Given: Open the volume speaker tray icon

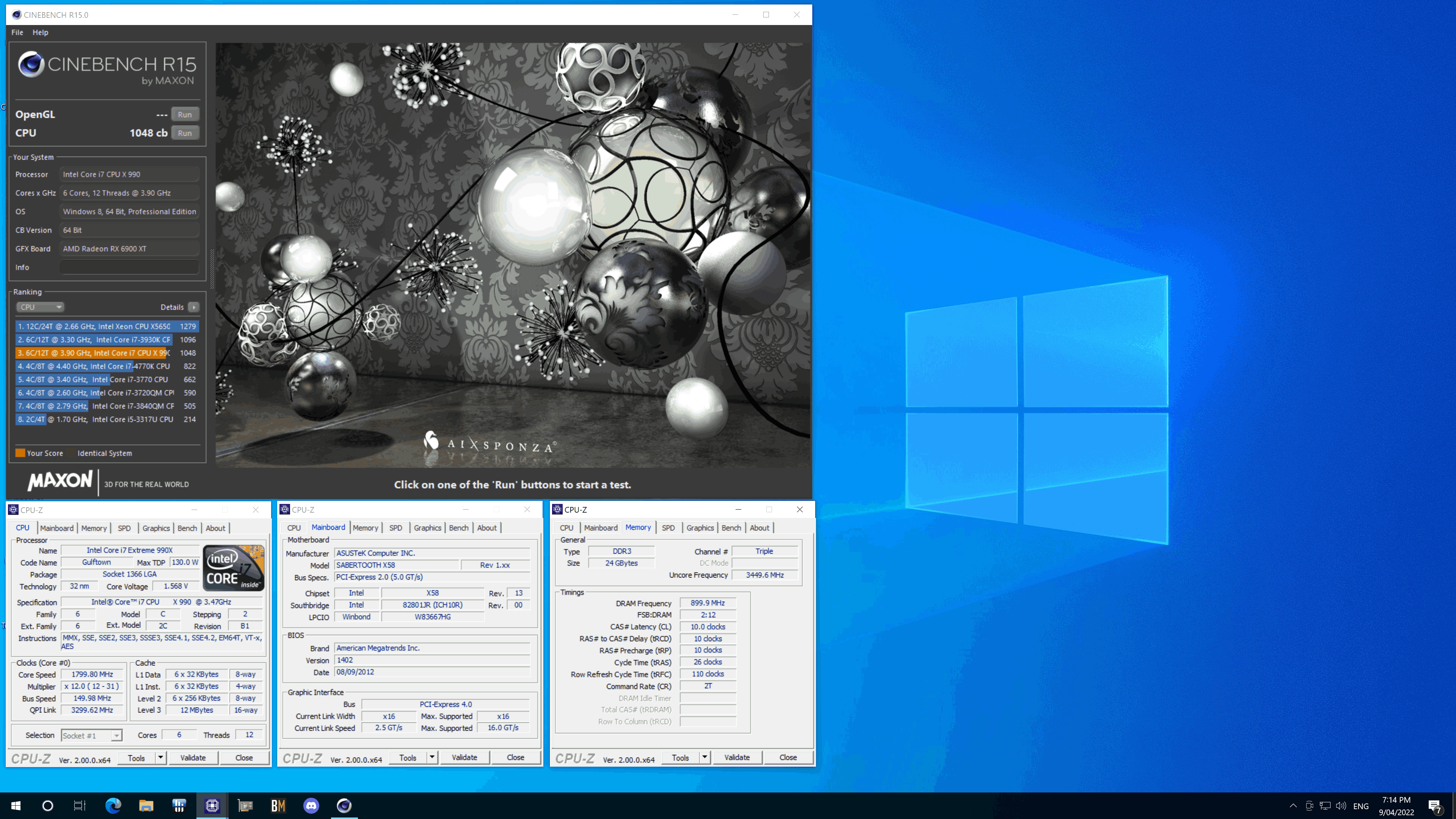Looking at the screenshot, I should (1341, 806).
